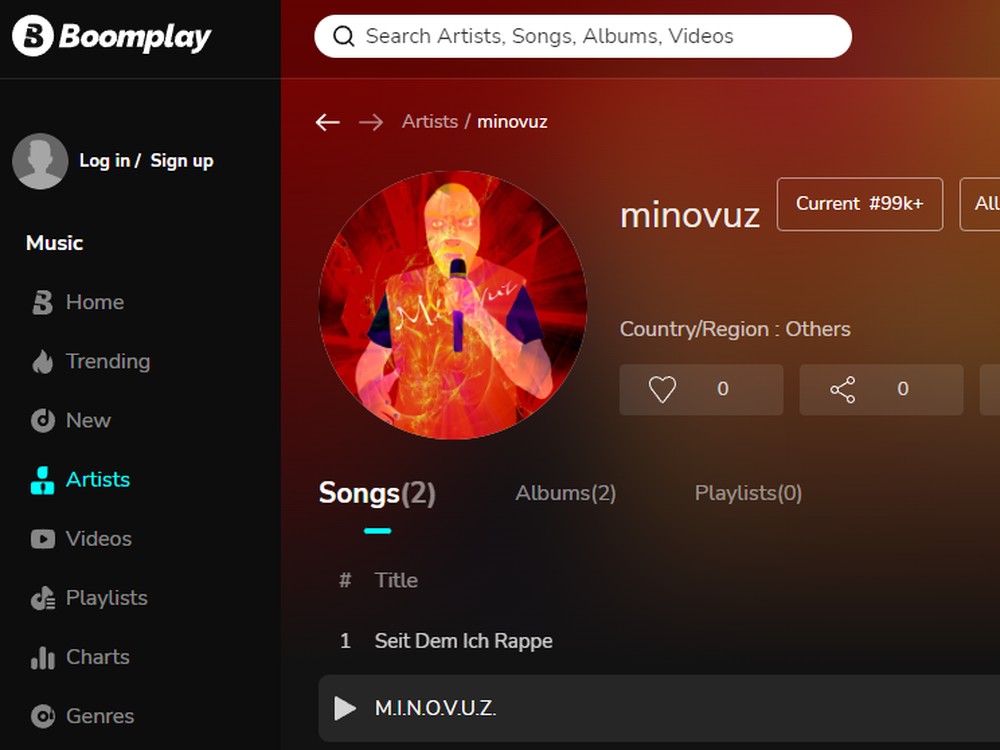The height and width of the screenshot is (750, 1000).
Task: Go to Videos in sidebar
Action: tap(98, 538)
